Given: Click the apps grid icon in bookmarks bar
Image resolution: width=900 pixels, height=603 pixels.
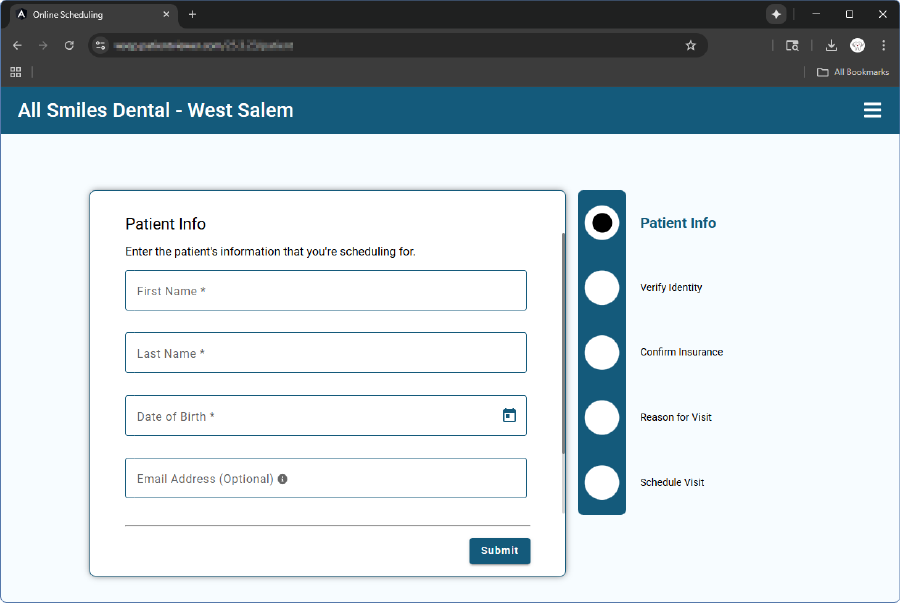Looking at the screenshot, I should (x=16, y=72).
